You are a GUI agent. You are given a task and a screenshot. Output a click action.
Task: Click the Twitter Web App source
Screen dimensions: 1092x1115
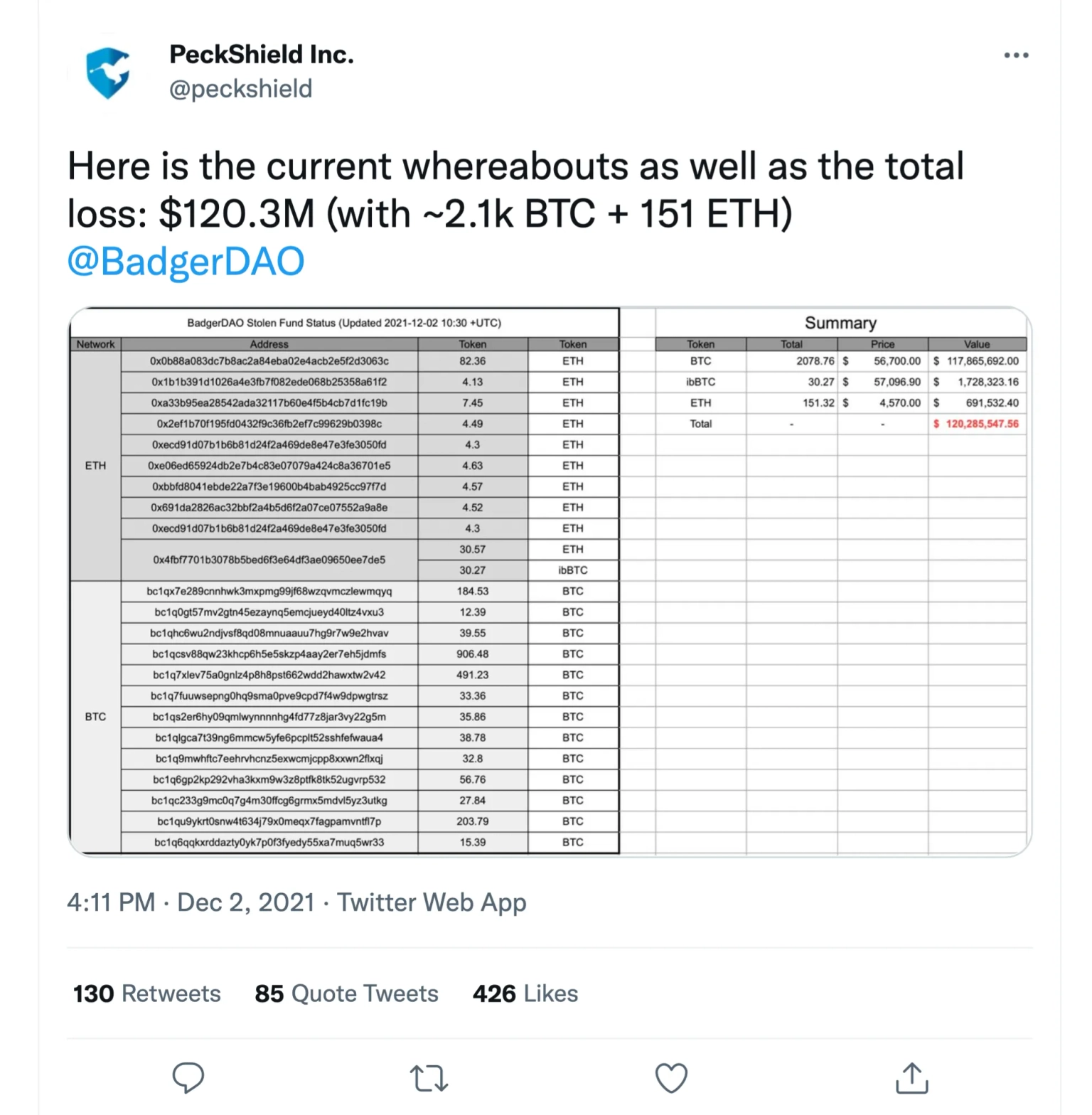tap(432, 902)
